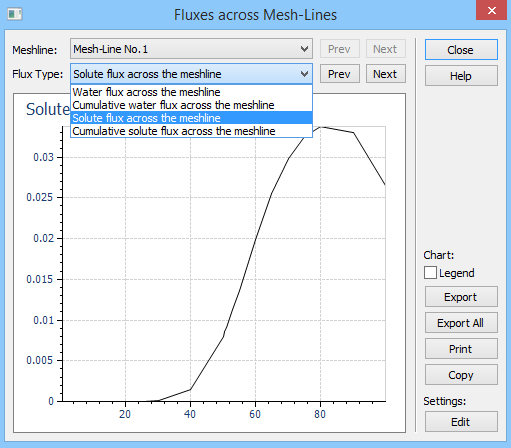Open Help for this dialog
Viewport: 511px width, 448px height.
click(461, 76)
